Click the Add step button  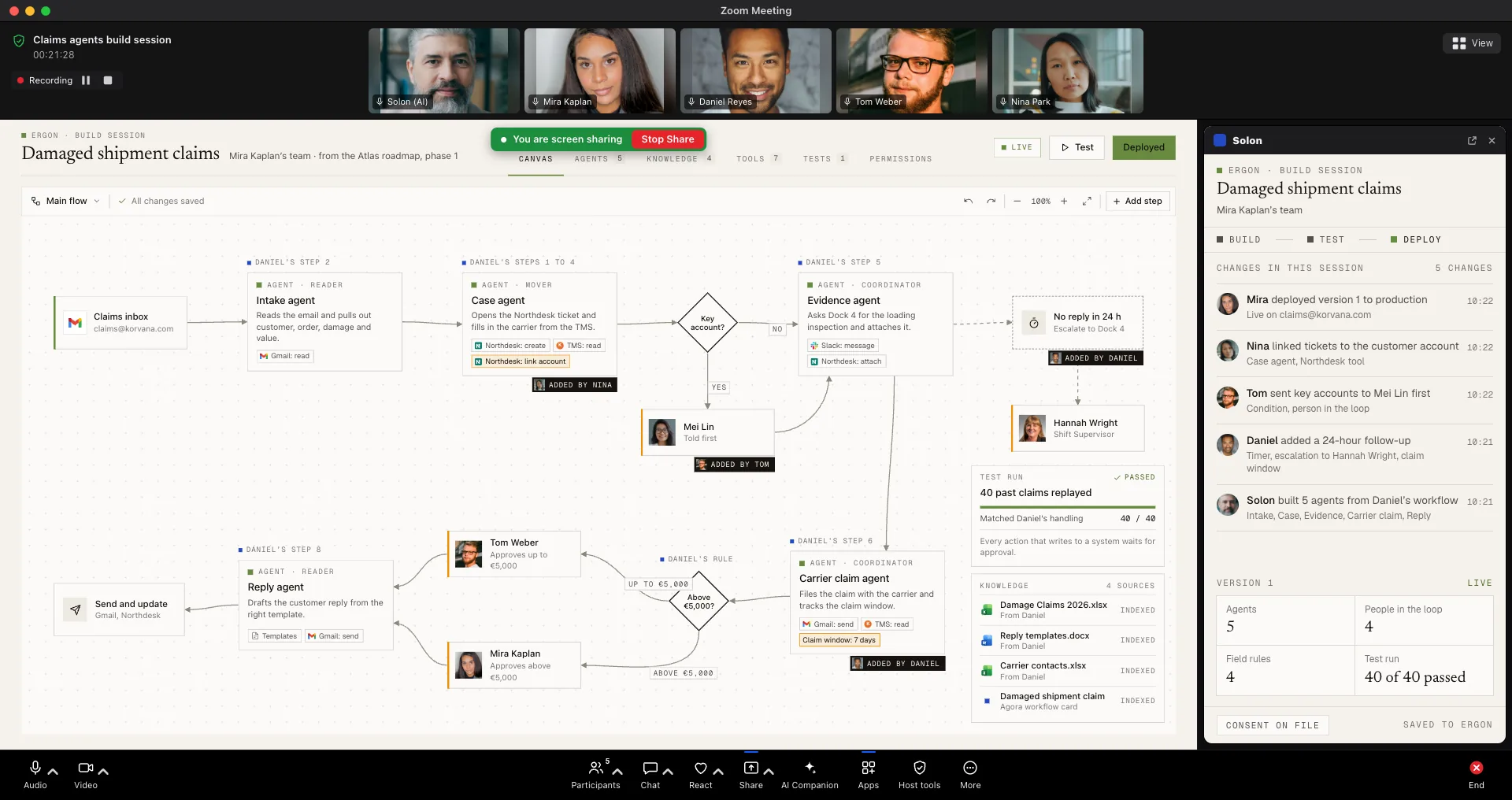pyautogui.click(x=1138, y=201)
